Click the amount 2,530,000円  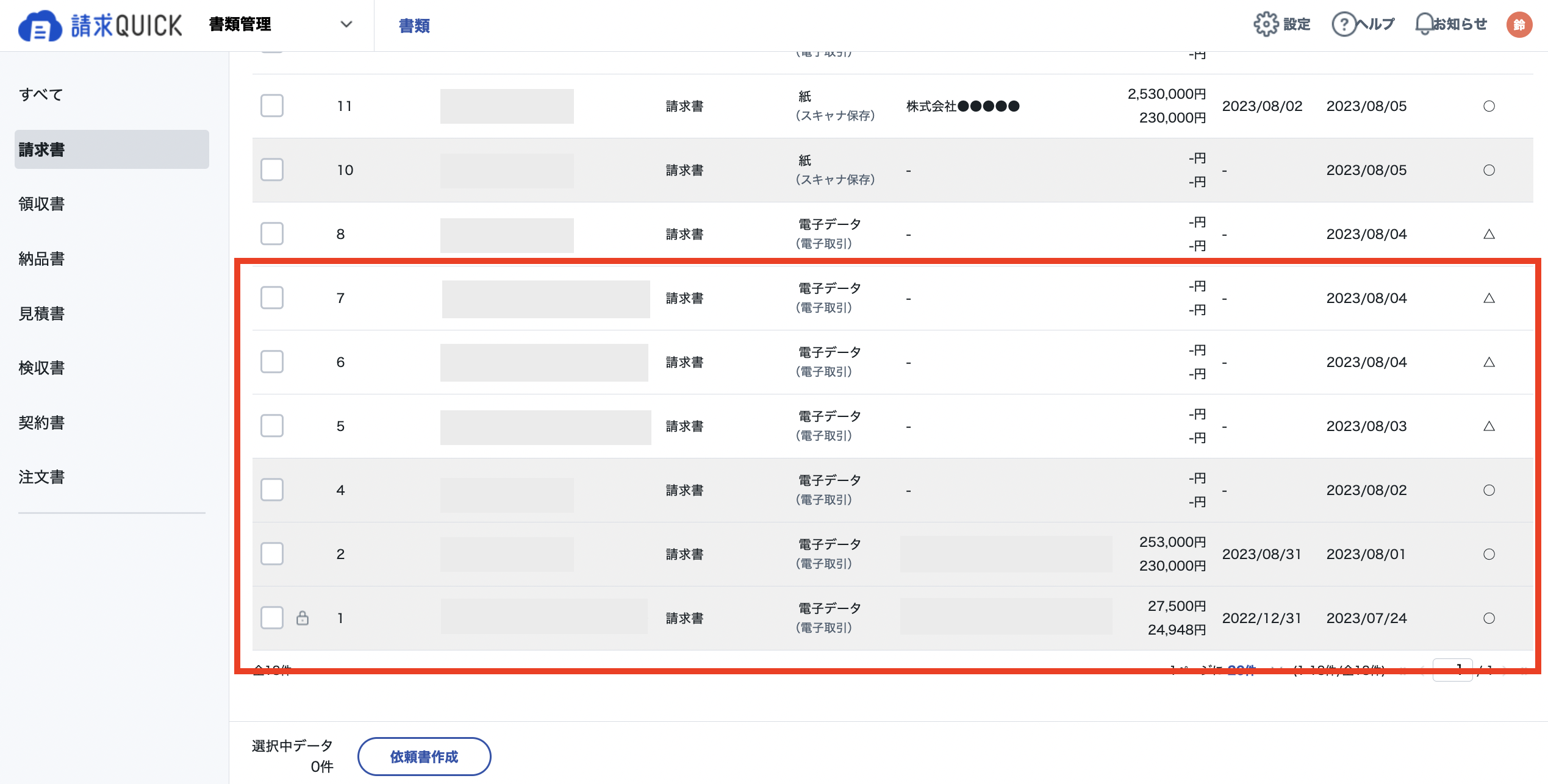(x=1167, y=94)
